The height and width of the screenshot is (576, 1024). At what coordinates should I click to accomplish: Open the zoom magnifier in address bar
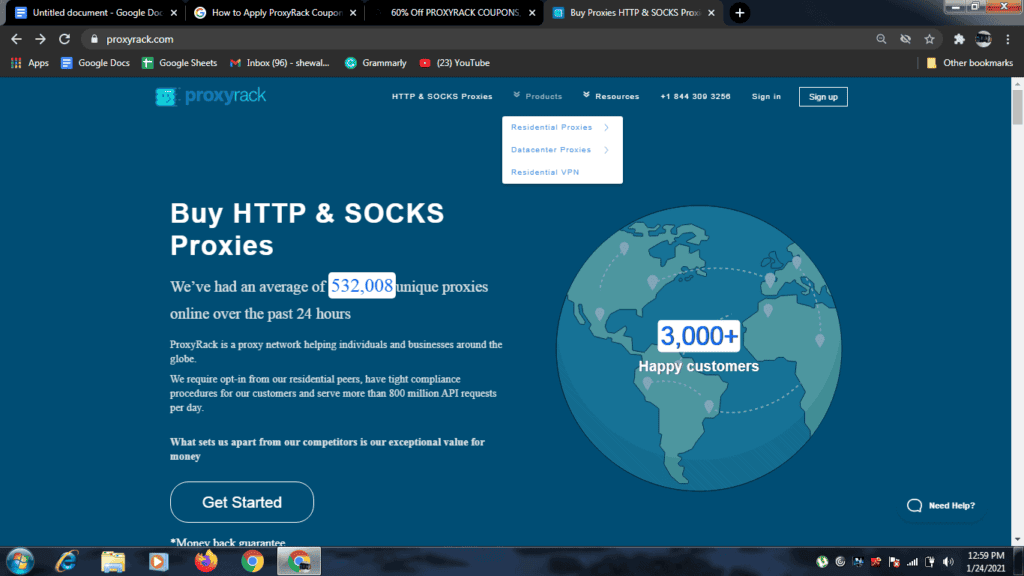[x=881, y=39]
